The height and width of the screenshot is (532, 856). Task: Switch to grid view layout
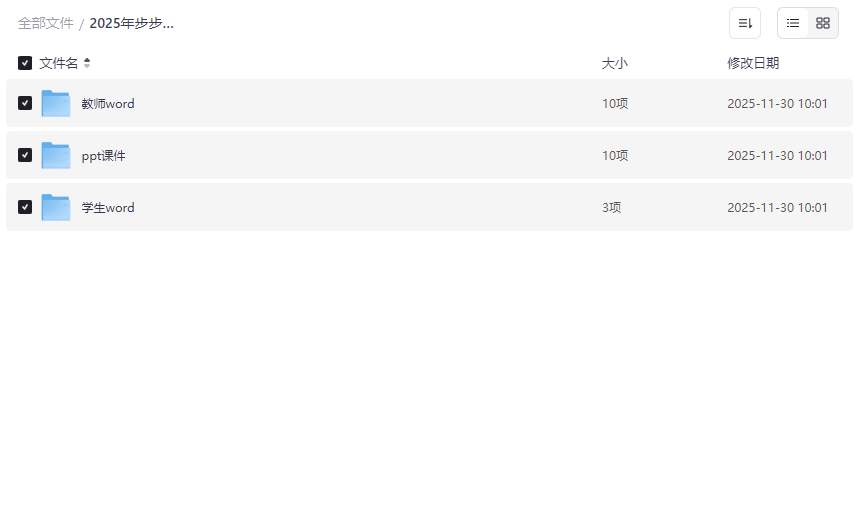[x=823, y=23]
